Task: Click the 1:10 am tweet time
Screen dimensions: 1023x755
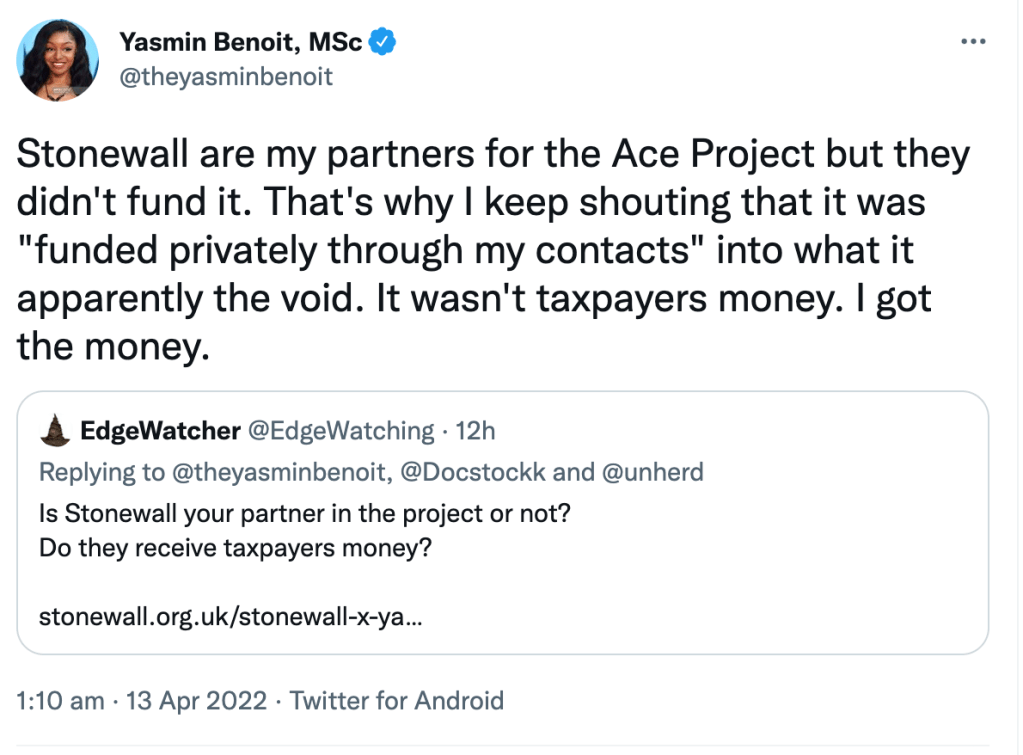Action: click(x=61, y=701)
